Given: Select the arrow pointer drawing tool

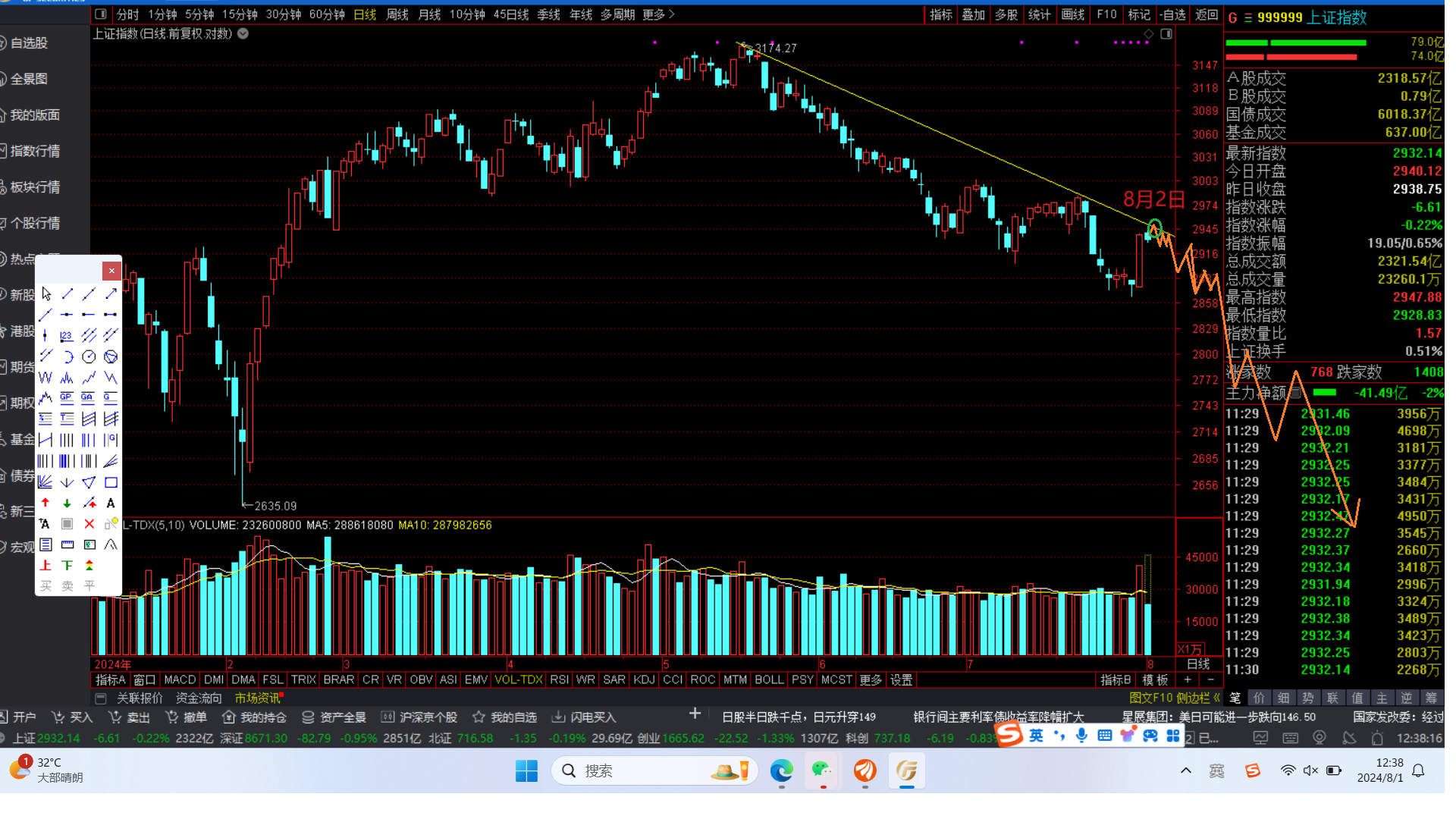Looking at the screenshot, I should pos(46,293).
